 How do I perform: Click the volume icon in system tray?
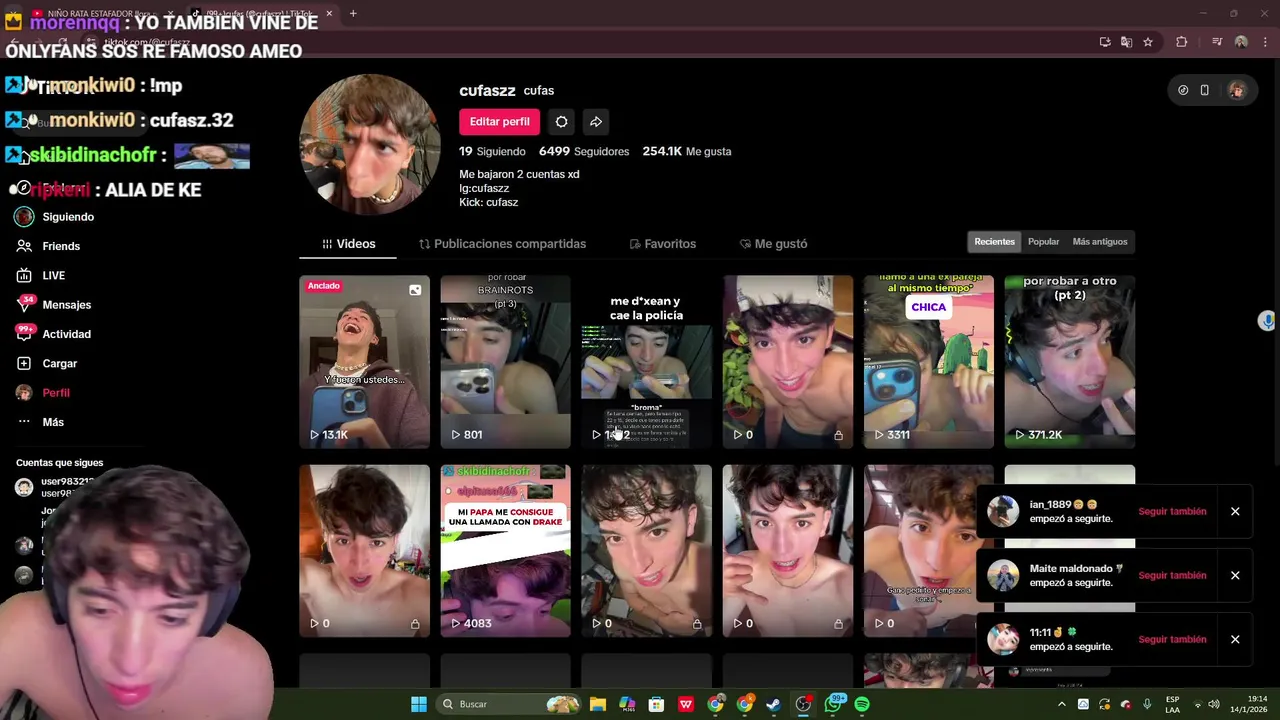1215,704
